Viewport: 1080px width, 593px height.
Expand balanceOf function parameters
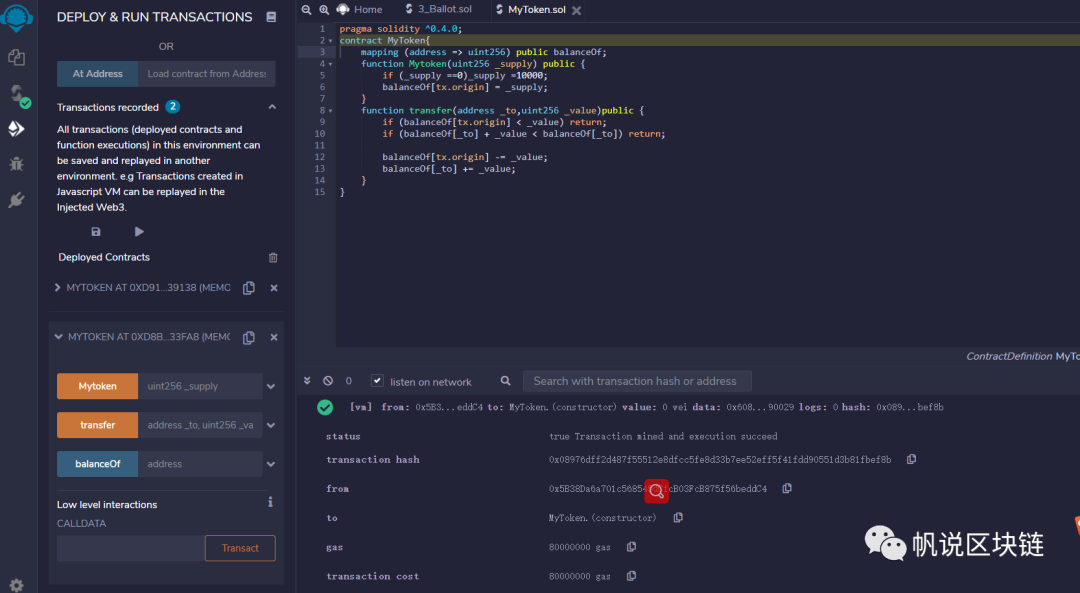click(x=271, y=464)
